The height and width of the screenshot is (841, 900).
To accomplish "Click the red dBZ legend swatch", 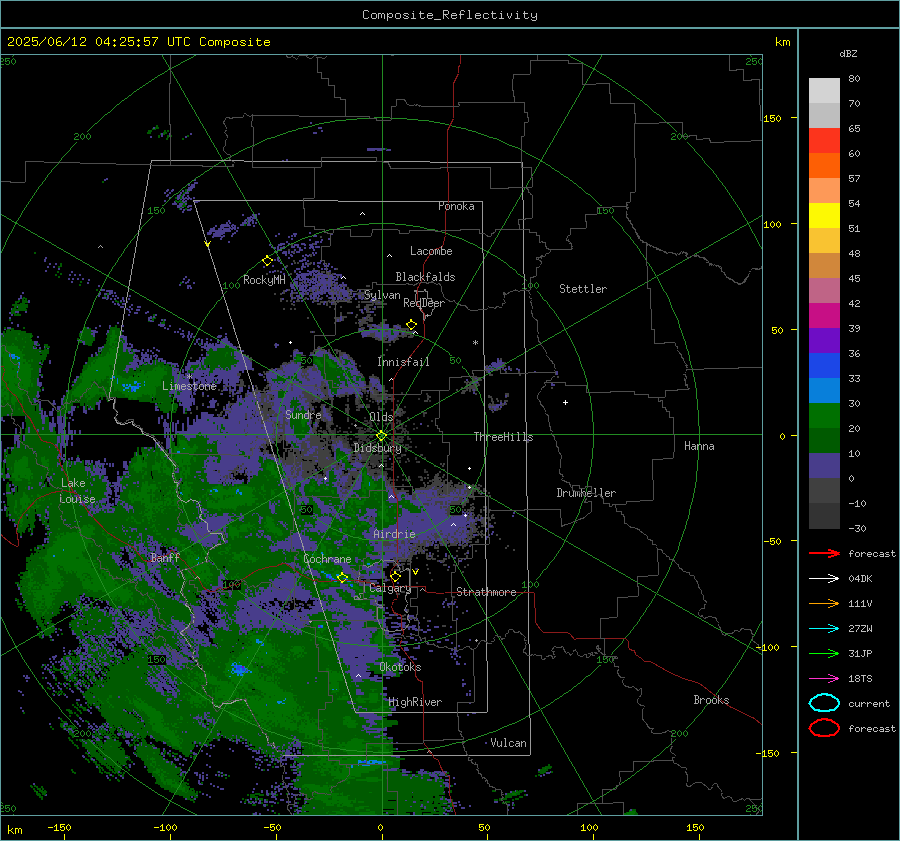I will pyautogui.click(x=824, y=140).
